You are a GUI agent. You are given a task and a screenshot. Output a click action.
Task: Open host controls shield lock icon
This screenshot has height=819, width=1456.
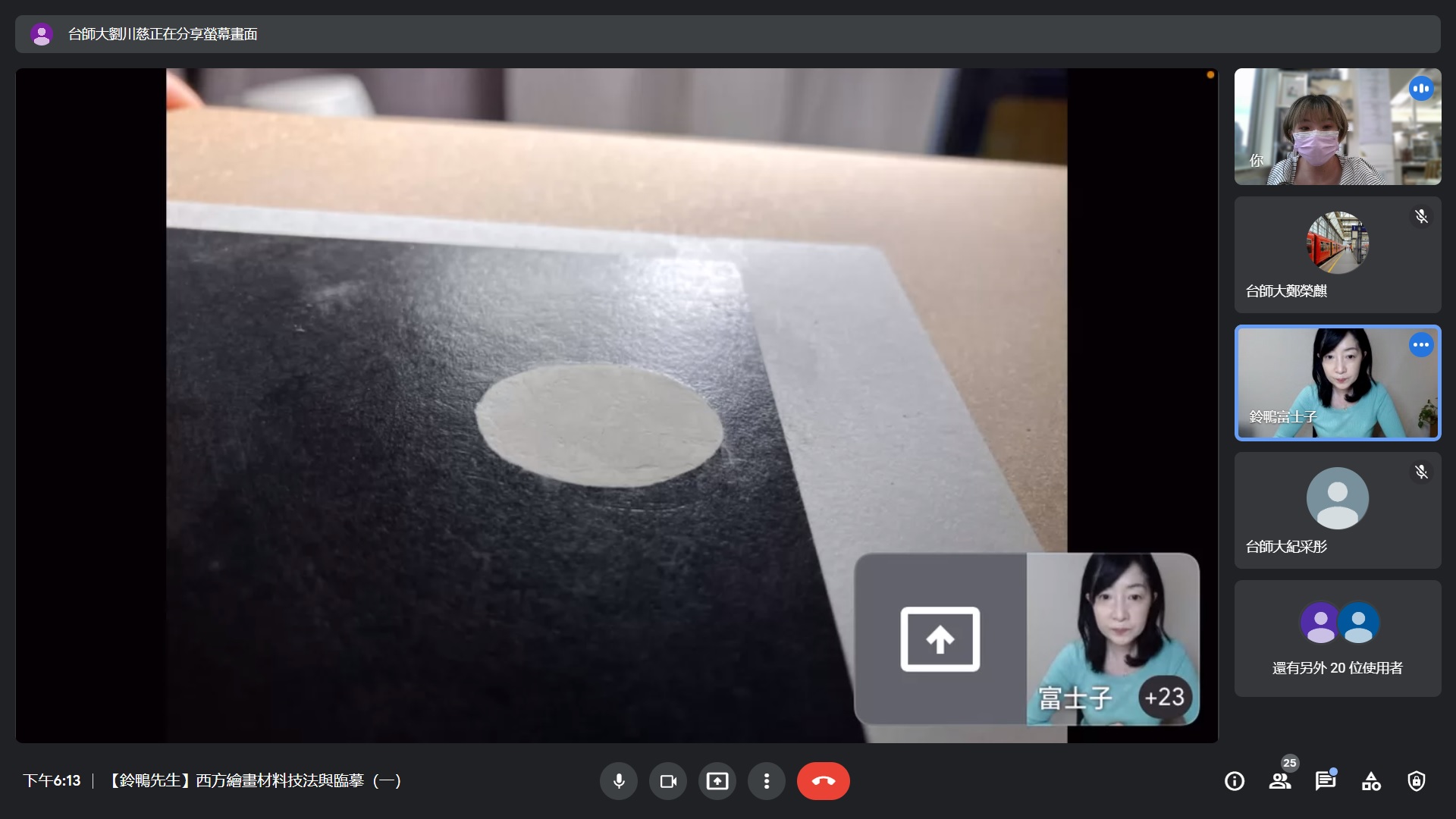coord(1417,781)
